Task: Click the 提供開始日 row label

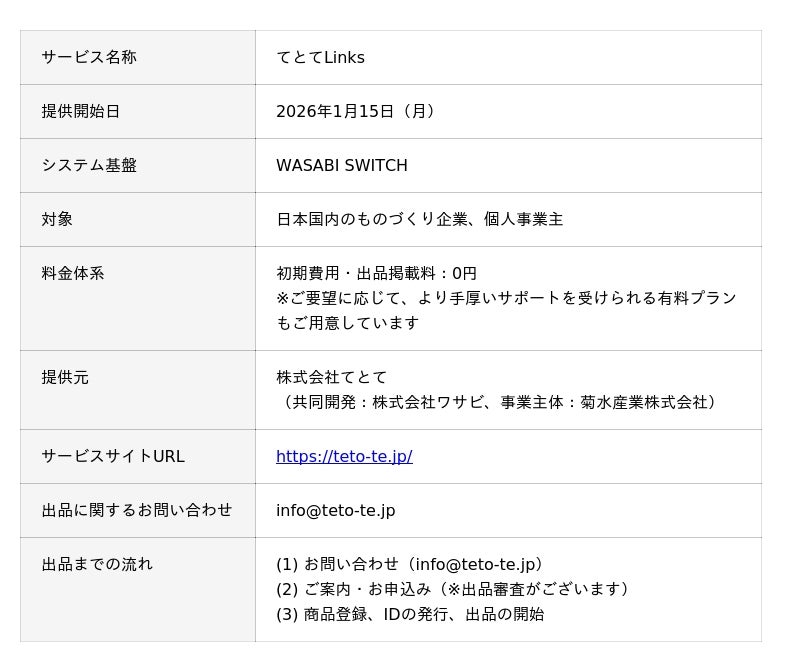Action: click(81, 112)
